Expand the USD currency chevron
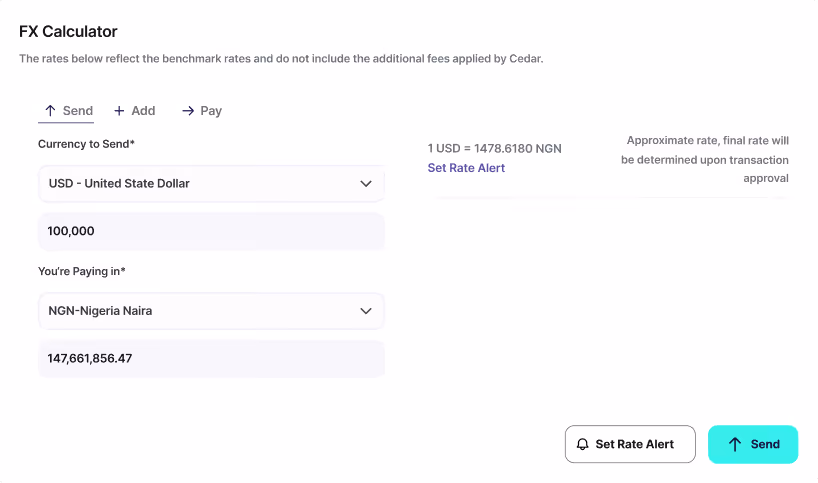This screenshot has width=818, height=483. pos(366,184)
